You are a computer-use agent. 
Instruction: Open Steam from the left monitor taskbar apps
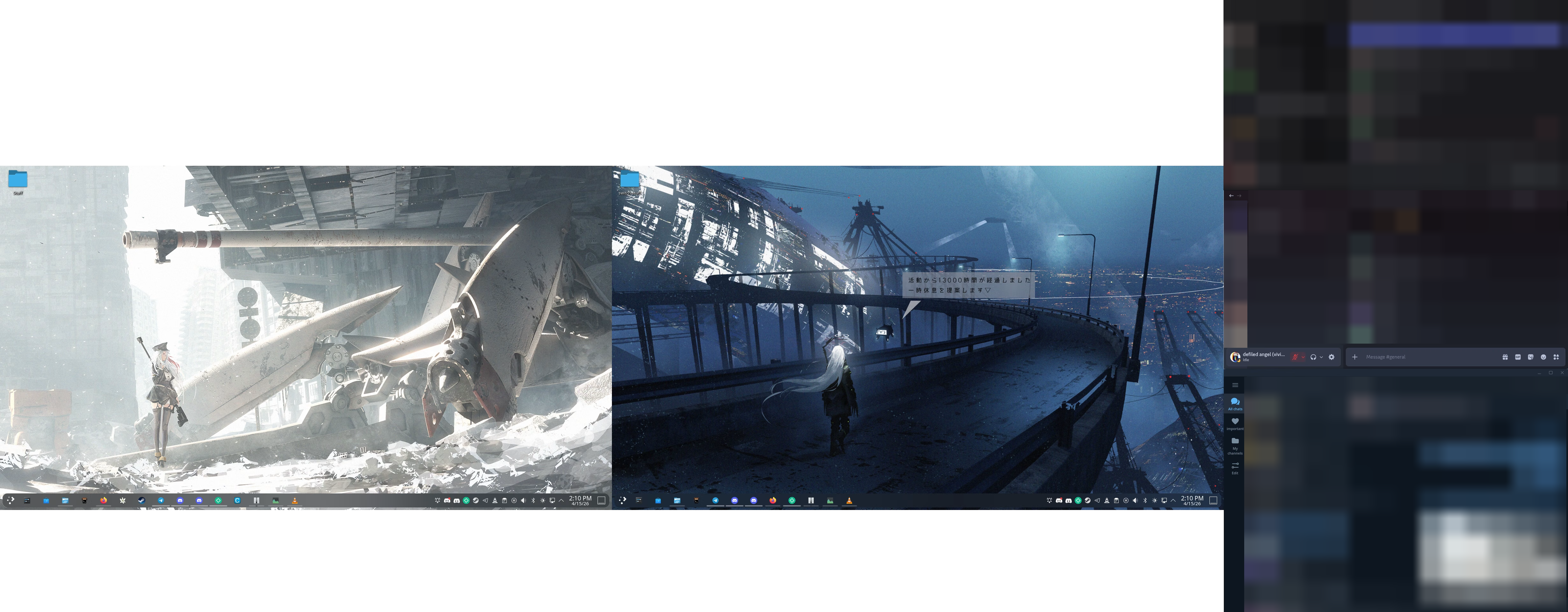tap(141, 500)
